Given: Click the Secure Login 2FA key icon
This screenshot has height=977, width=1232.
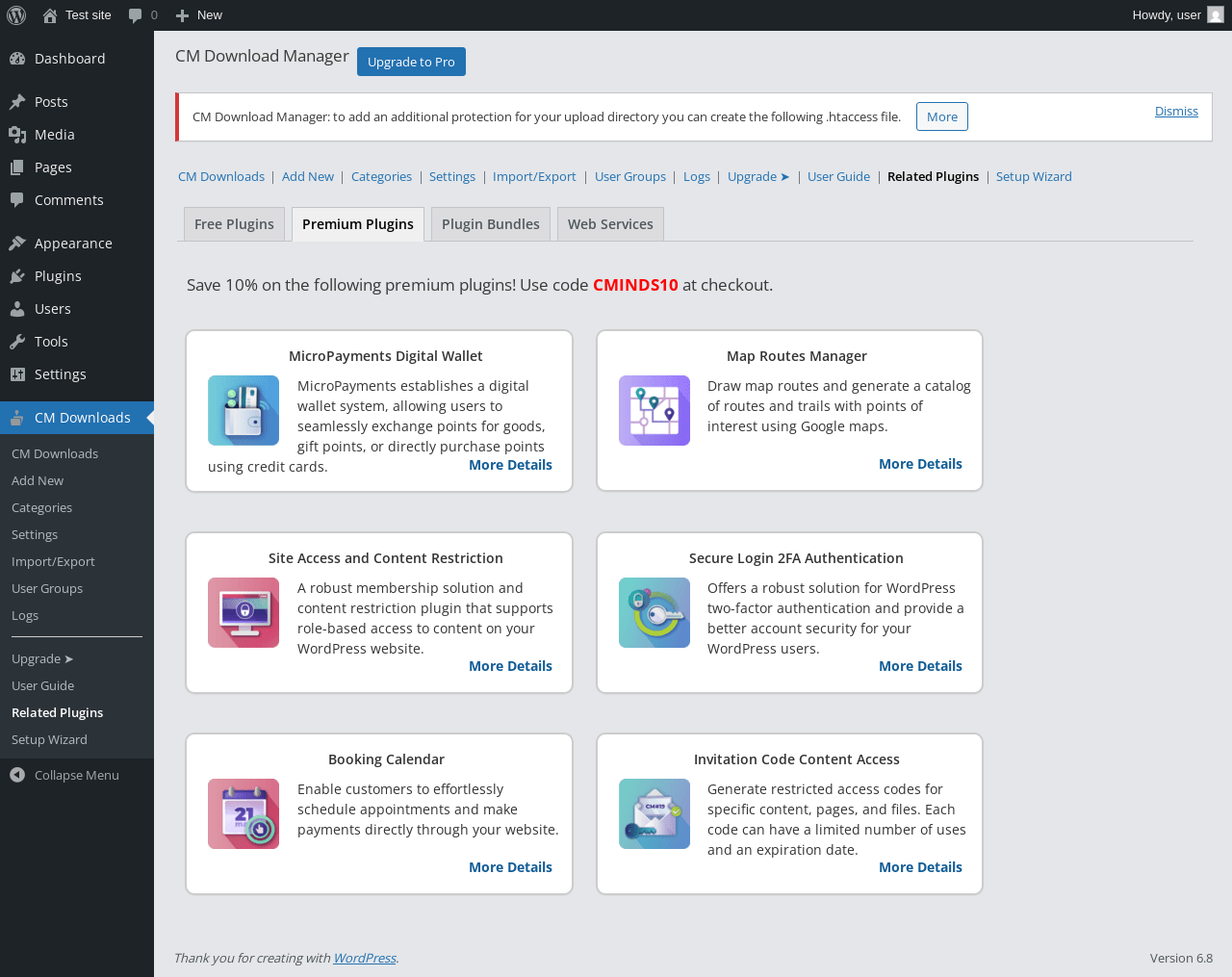Looking at the screenshot, I should click(x=654, y=612).
